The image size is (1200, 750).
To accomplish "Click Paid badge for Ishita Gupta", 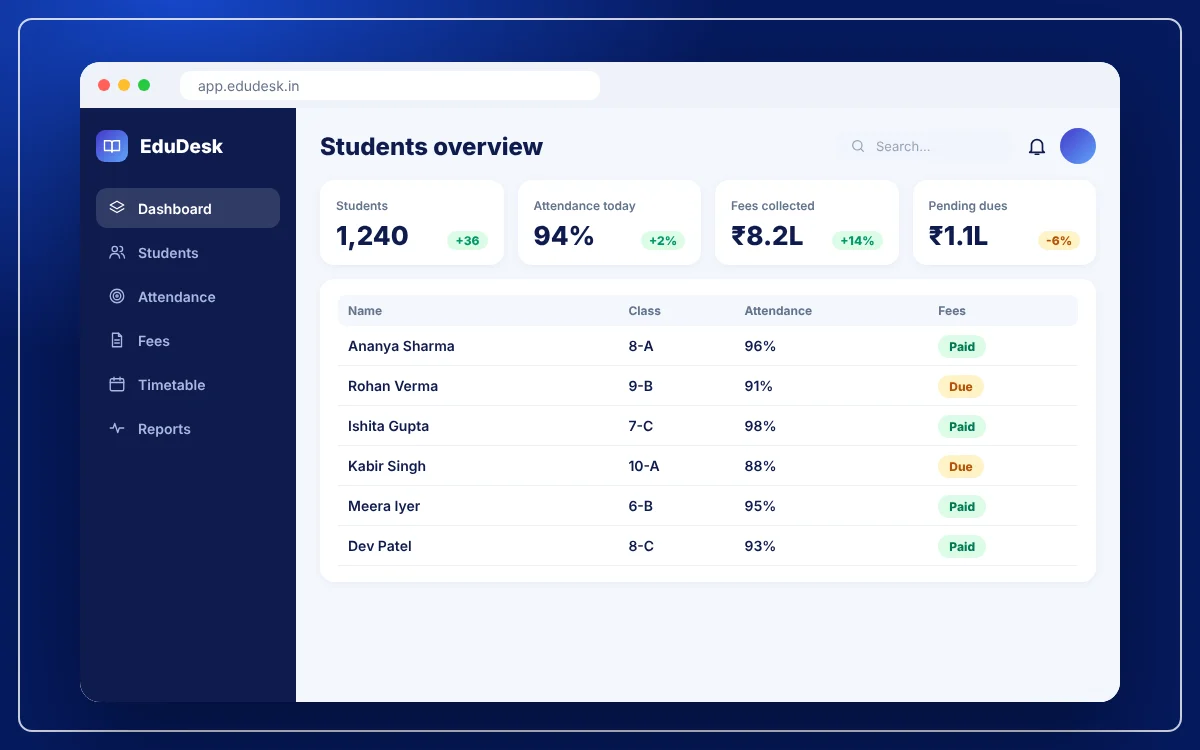I will pyautogui.click(x=962, y=426).
